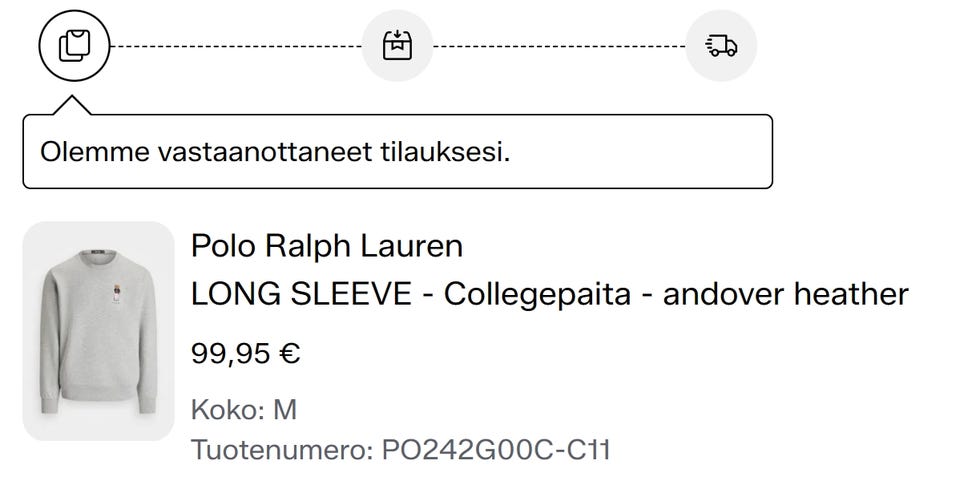Click the delivery truck step icon

[x=721, y=46]
